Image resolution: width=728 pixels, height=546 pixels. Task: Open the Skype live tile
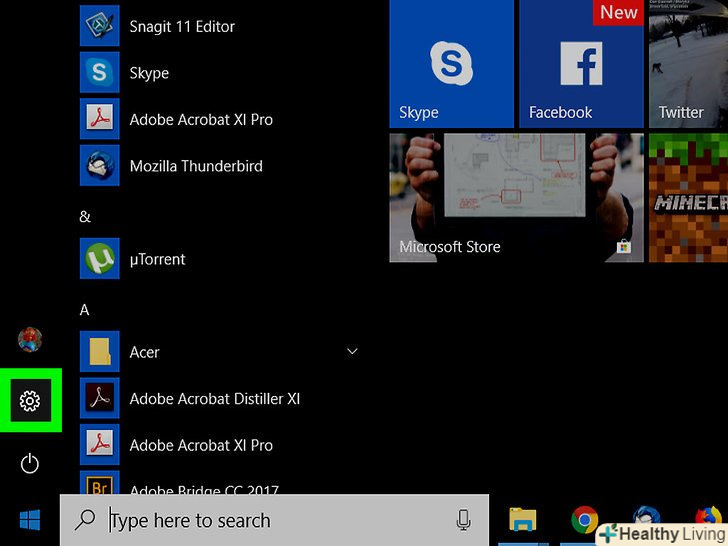point(451,64)
